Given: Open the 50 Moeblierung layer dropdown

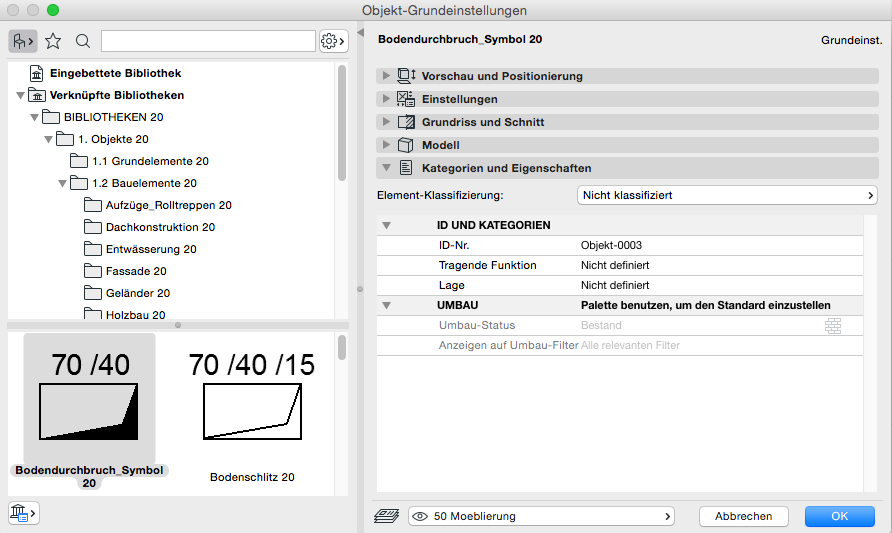Looking at the screenshot, I should 541,516.
